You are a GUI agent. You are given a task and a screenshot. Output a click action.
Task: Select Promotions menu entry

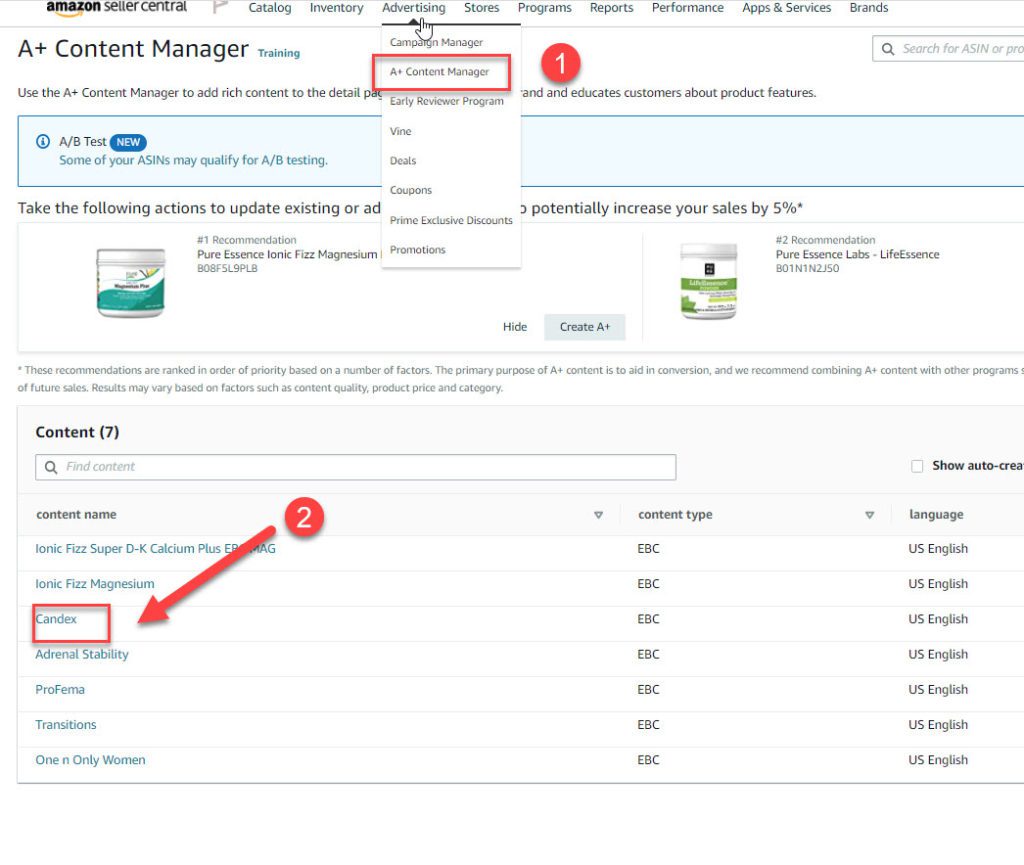pos(417,249)
